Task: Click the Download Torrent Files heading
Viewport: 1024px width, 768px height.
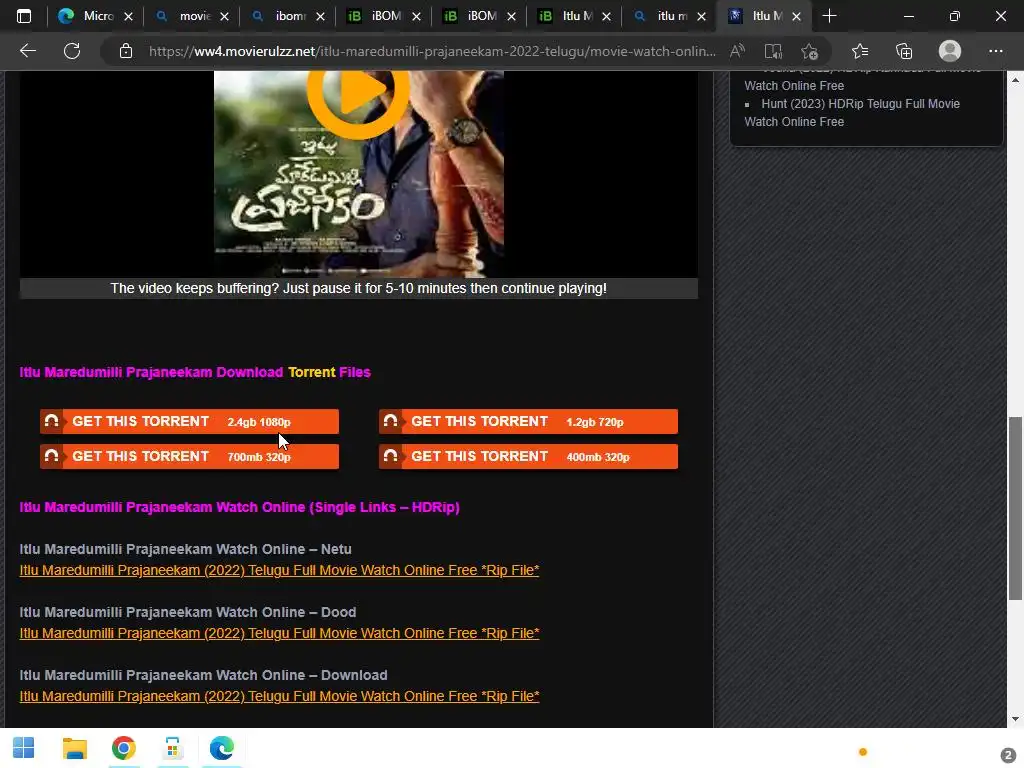Action: click(195, 372)
